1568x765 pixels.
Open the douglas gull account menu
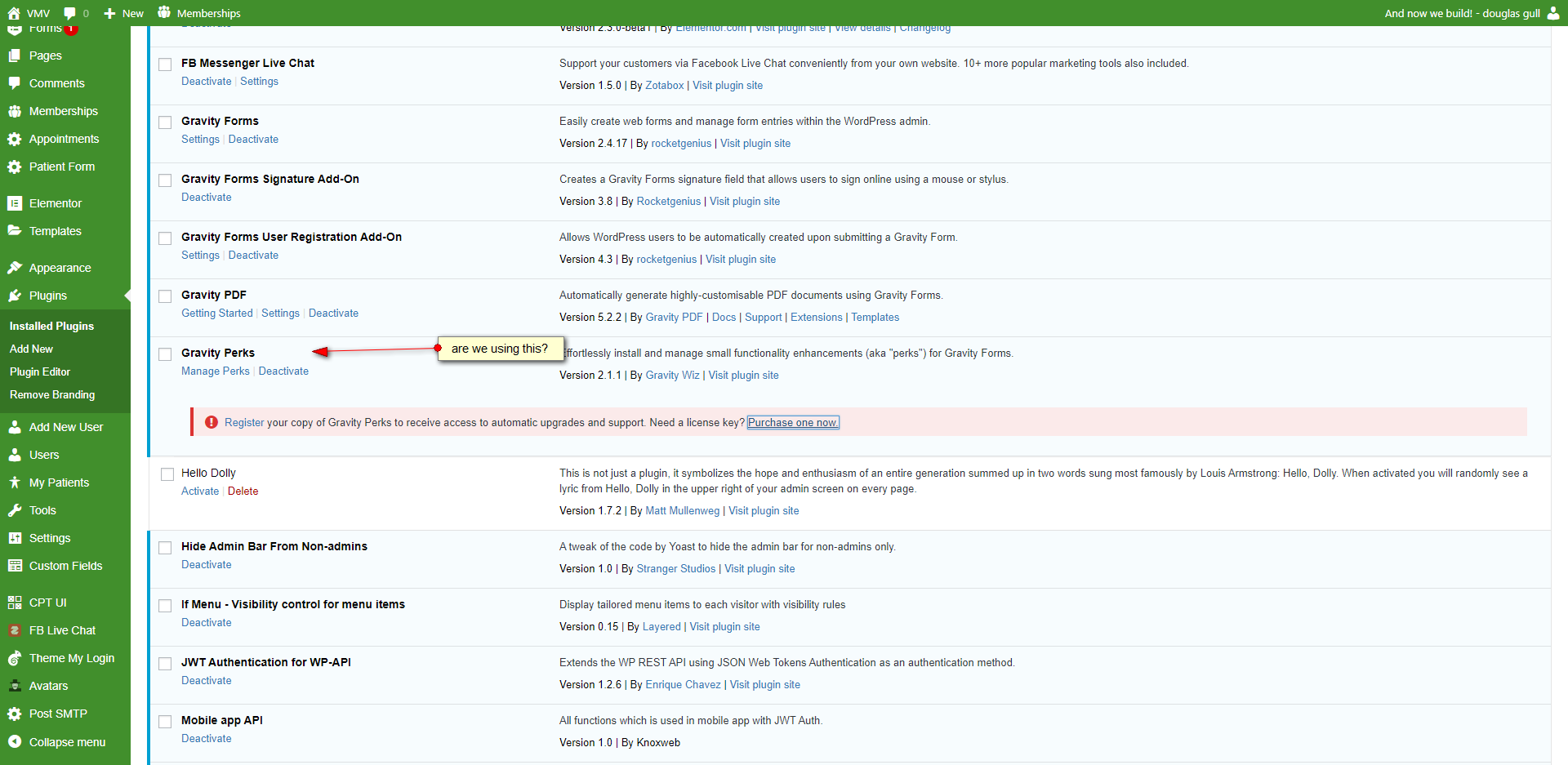point(1462,13)
